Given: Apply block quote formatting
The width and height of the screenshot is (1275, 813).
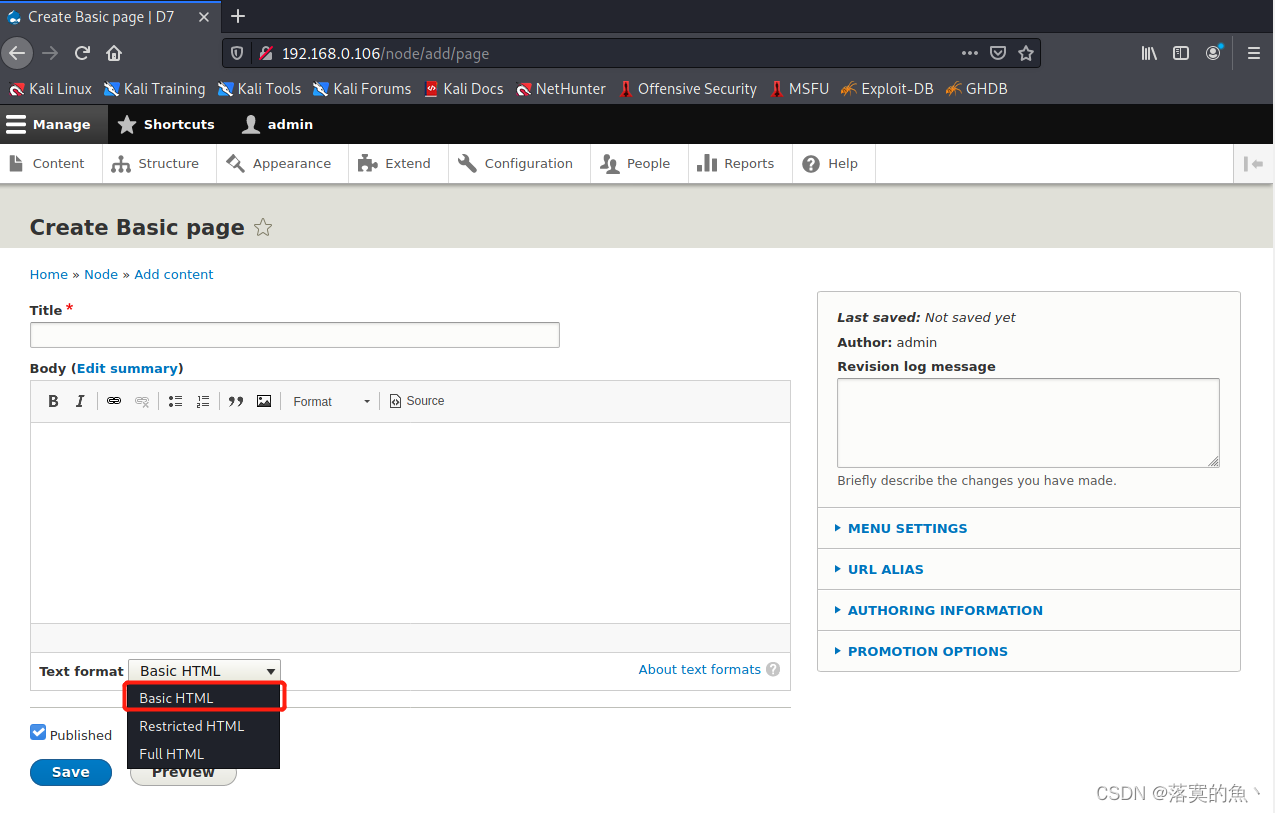Looking at the screenshot, I should point(236,401).
